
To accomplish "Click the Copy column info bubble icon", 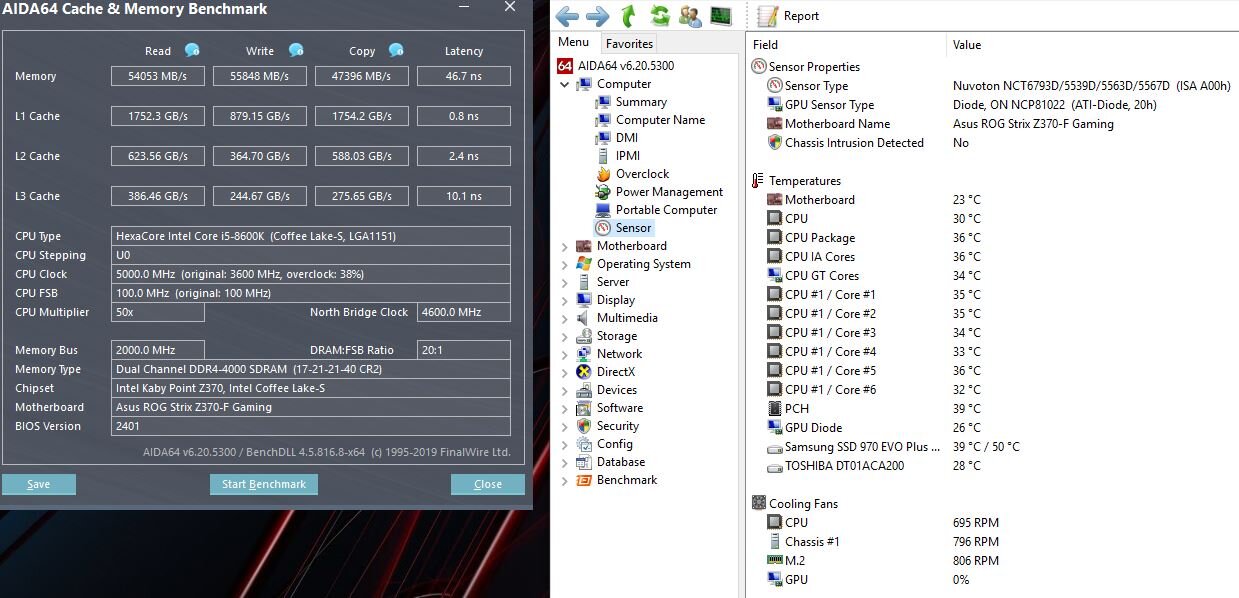I will coord(396,50).
